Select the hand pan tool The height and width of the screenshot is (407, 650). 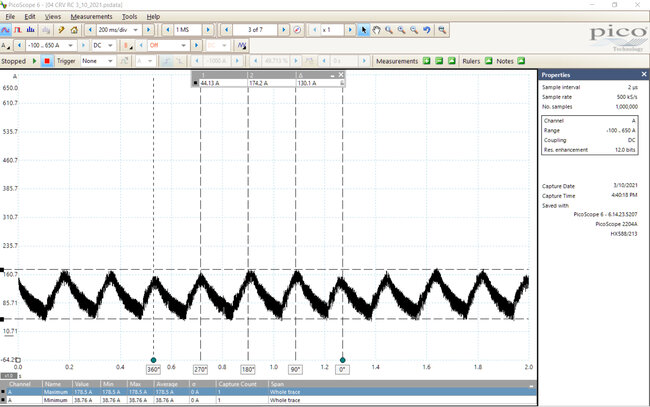coord(376,31)
